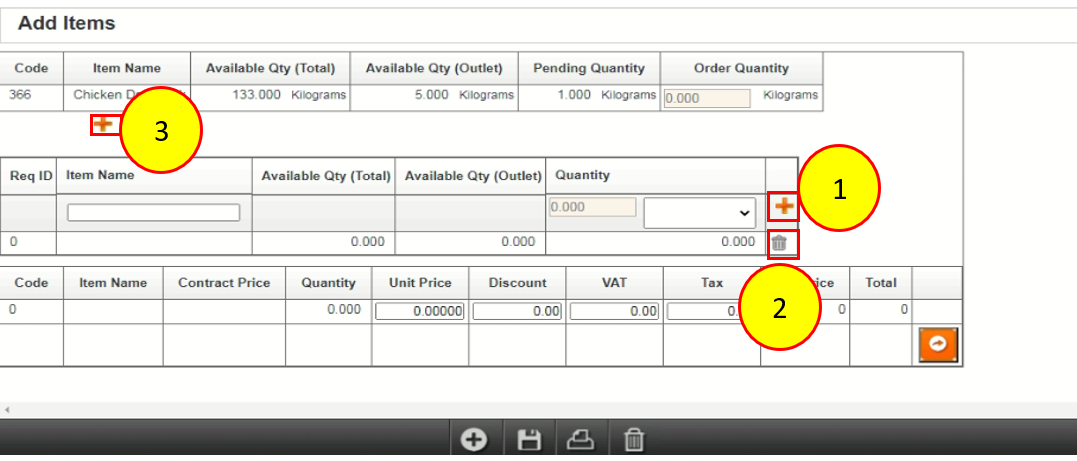Click the Order Quantity input field
The width and height of the screenshot is (1077, 461).
point(707,98)
